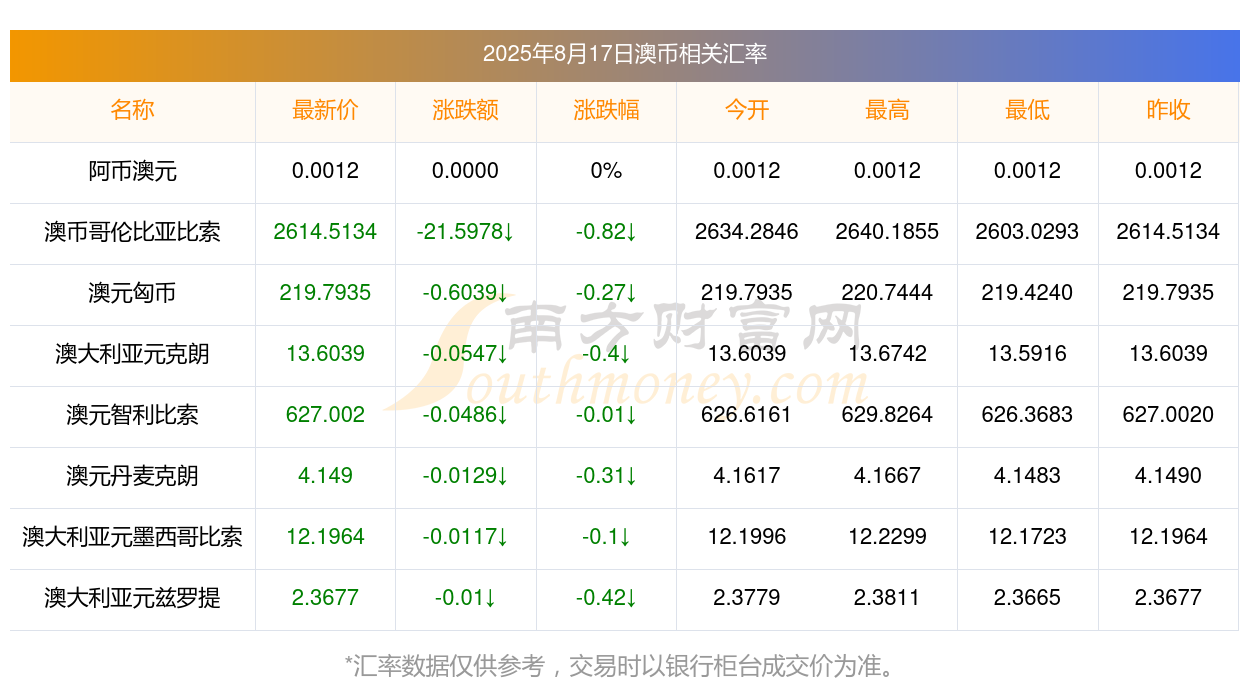Select the 澳币哥伦比亚比索 row name
The width and height of the screenshot is (1250, 698).
pyautogui.click(x=132, y=232)
